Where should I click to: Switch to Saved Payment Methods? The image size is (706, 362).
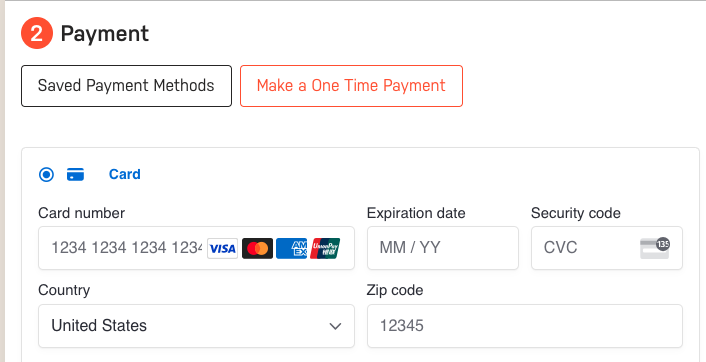pos(127,86)
